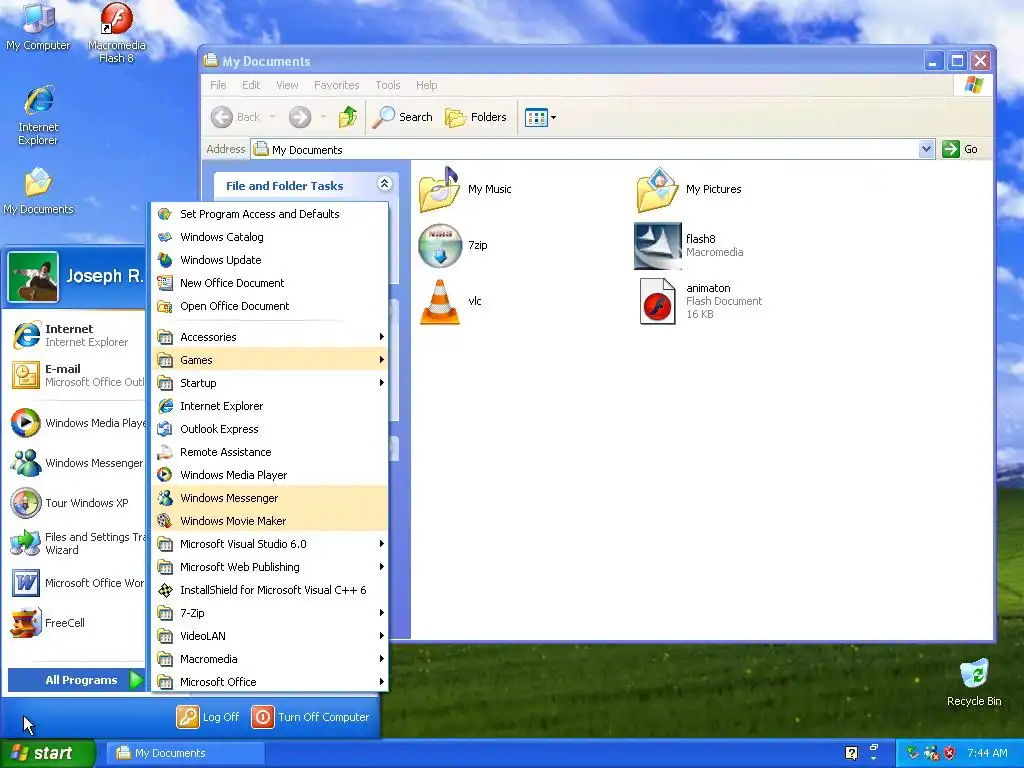Expand the Games submenu

click(x=270, y=360)
